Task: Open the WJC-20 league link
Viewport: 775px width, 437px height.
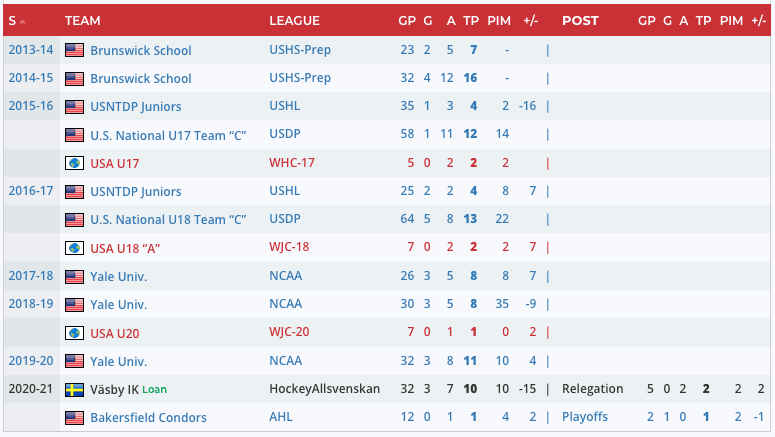Action: tap(292, 333)
